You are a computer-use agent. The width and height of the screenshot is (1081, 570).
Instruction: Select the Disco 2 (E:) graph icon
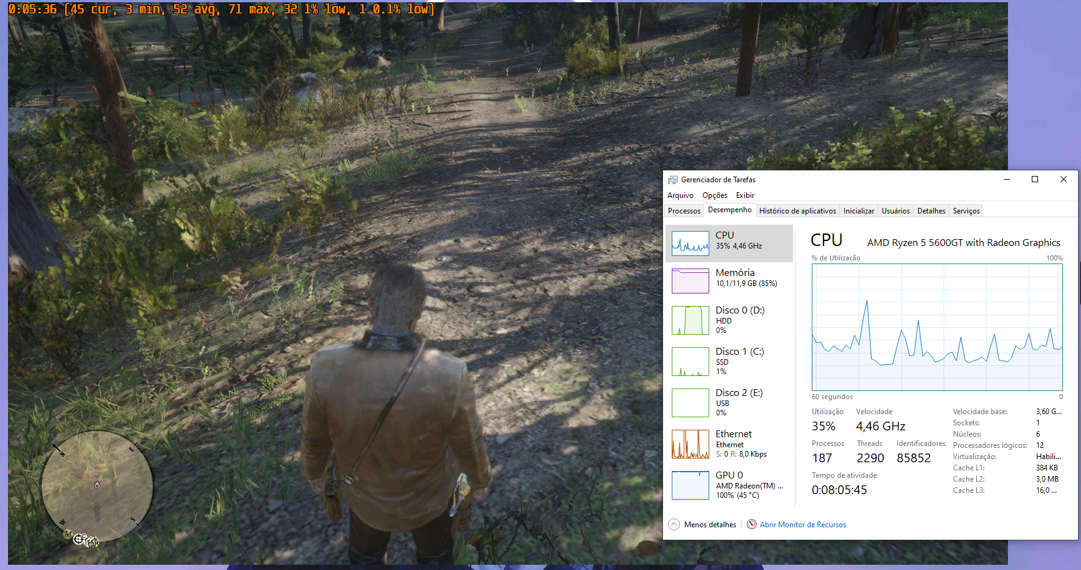pos(690,403)
